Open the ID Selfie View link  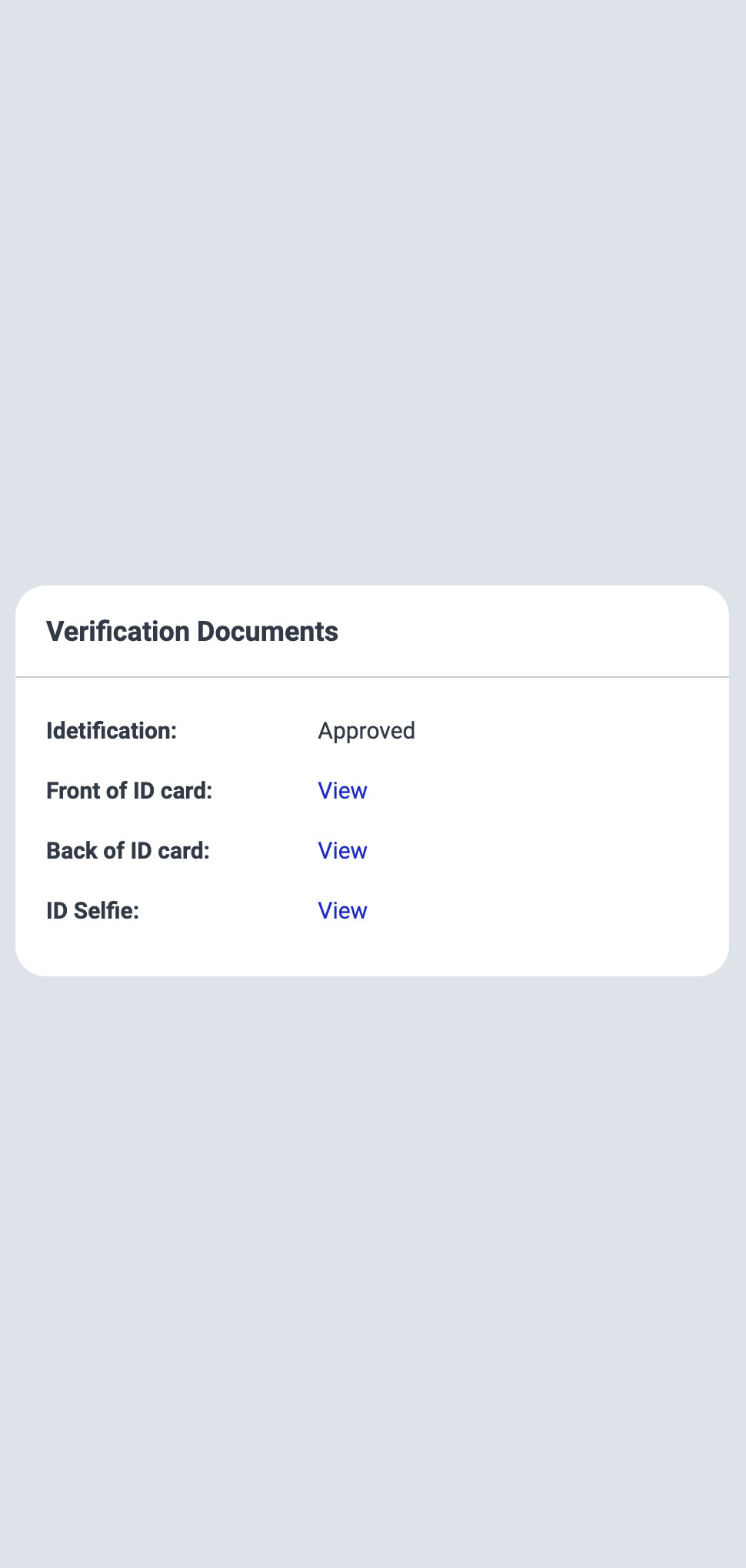pyautogui.click(x=342, y=911)
